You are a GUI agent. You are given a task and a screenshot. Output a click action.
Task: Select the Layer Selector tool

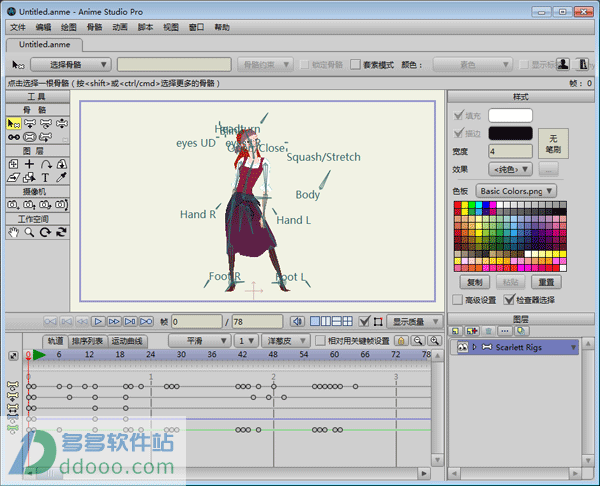tap(30, 178)
